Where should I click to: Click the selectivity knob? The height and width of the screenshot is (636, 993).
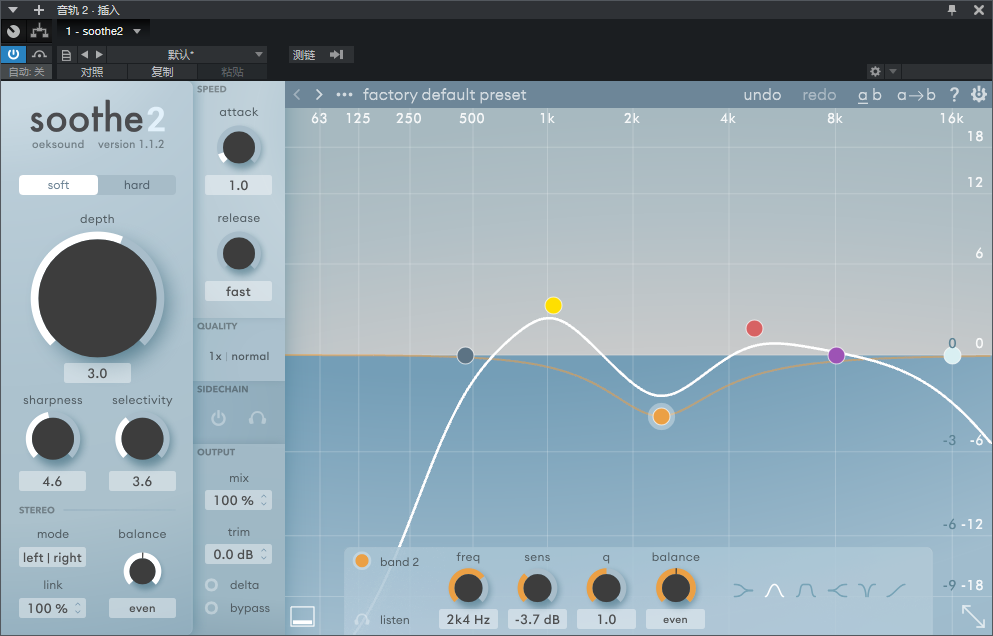pos(142,438)
